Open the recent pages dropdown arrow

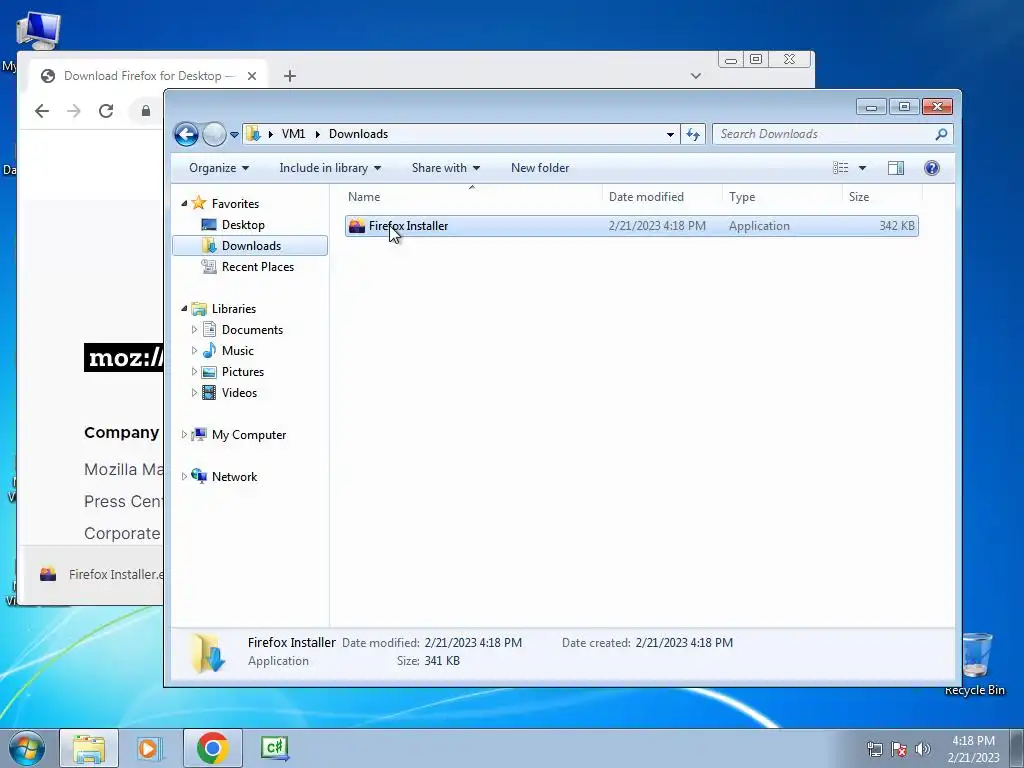(x=234, y=135)
